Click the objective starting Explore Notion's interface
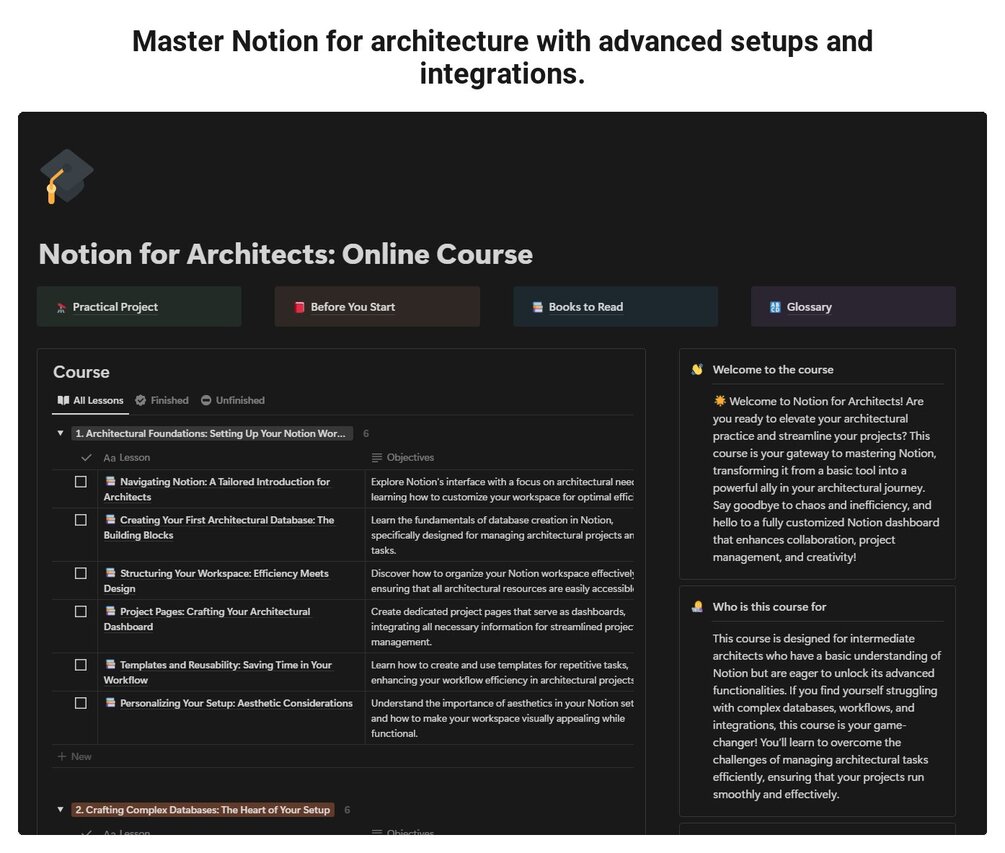 (x=502, y=489)
